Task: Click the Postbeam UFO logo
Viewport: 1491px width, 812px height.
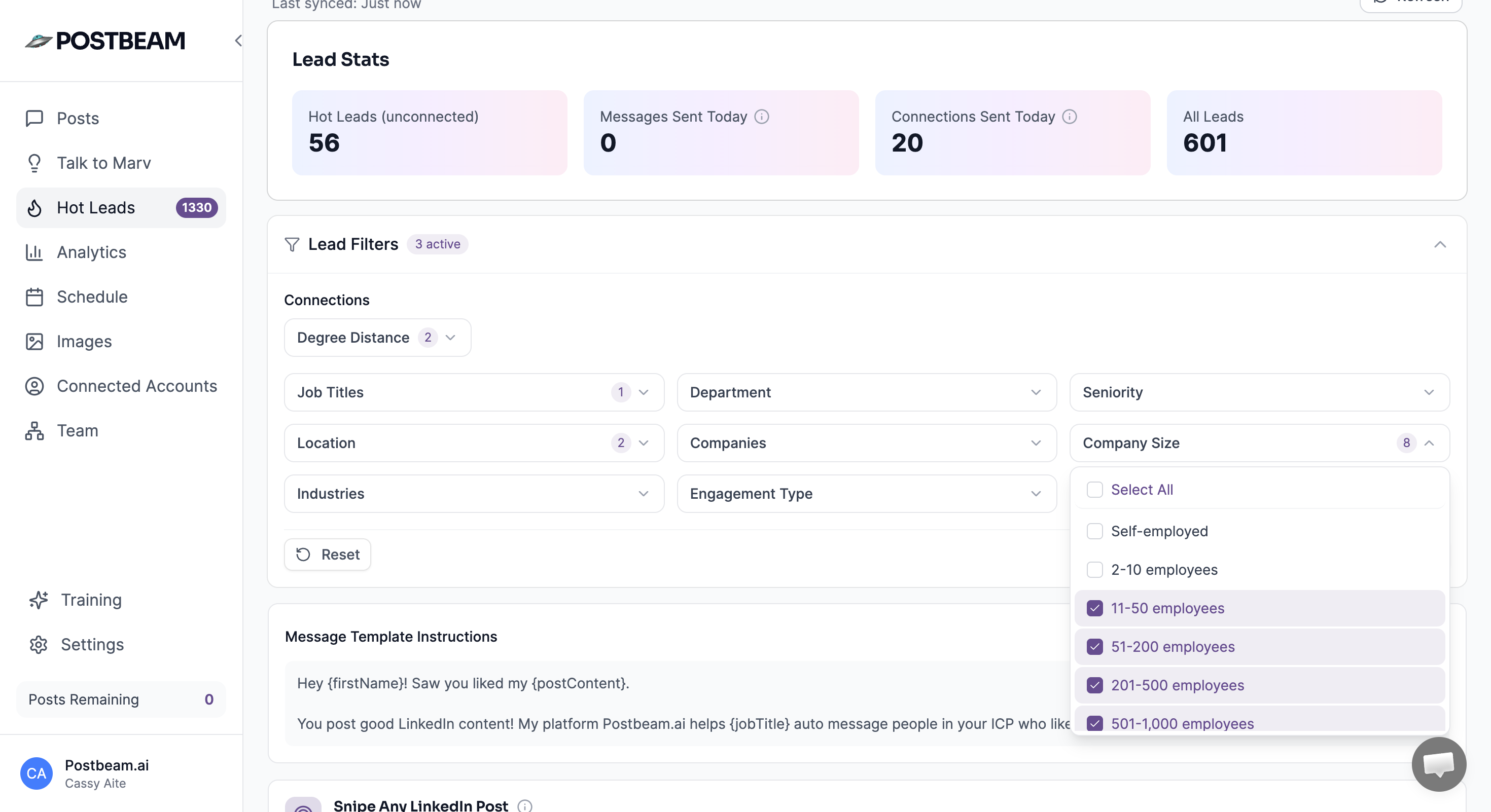Action: 39,41
